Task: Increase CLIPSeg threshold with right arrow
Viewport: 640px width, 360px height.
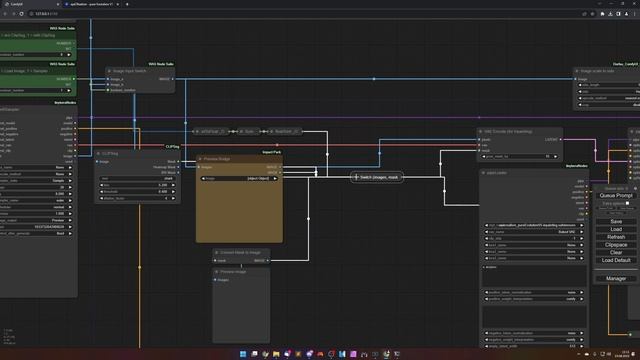Action: [x=173, y=191]
